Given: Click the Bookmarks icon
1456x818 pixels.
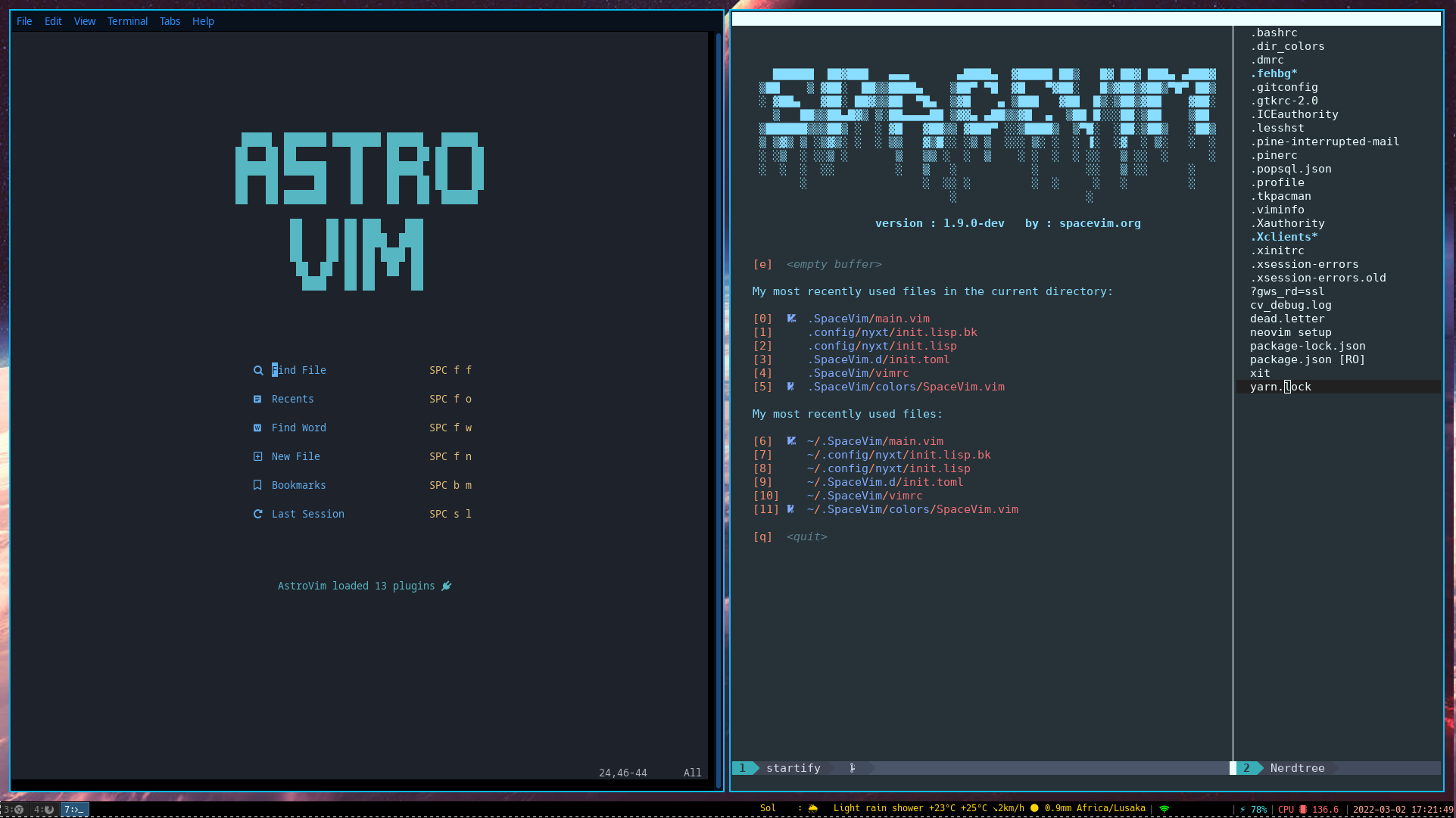Looking at the screenshot, I should point(257,486).
